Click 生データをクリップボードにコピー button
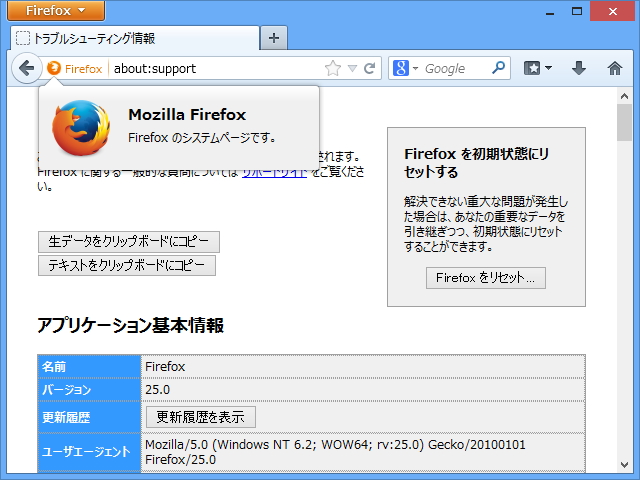640x480 pixels. (129, 242)
